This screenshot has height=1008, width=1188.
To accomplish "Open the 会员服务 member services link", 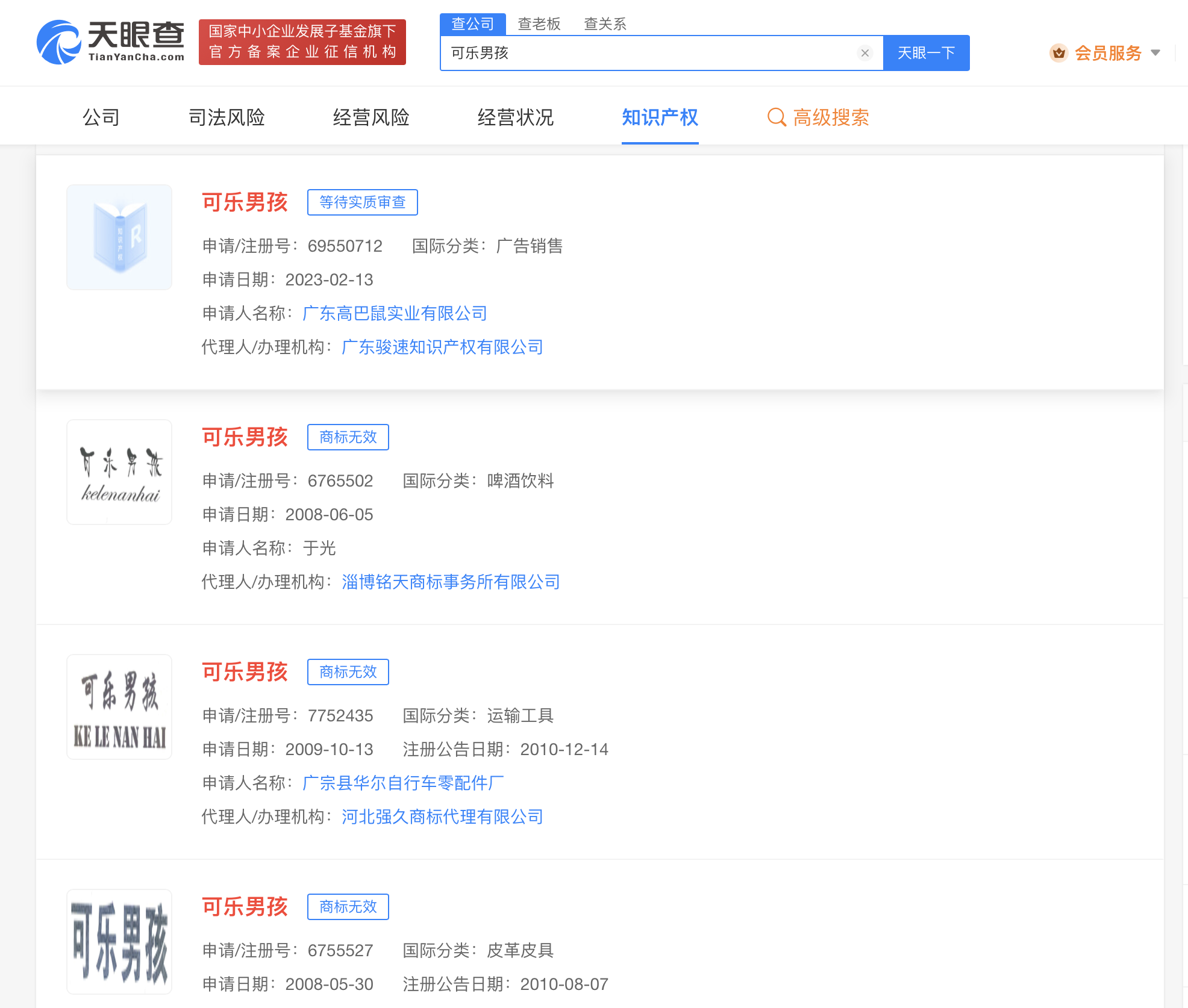I will (x=1108, y=53).
